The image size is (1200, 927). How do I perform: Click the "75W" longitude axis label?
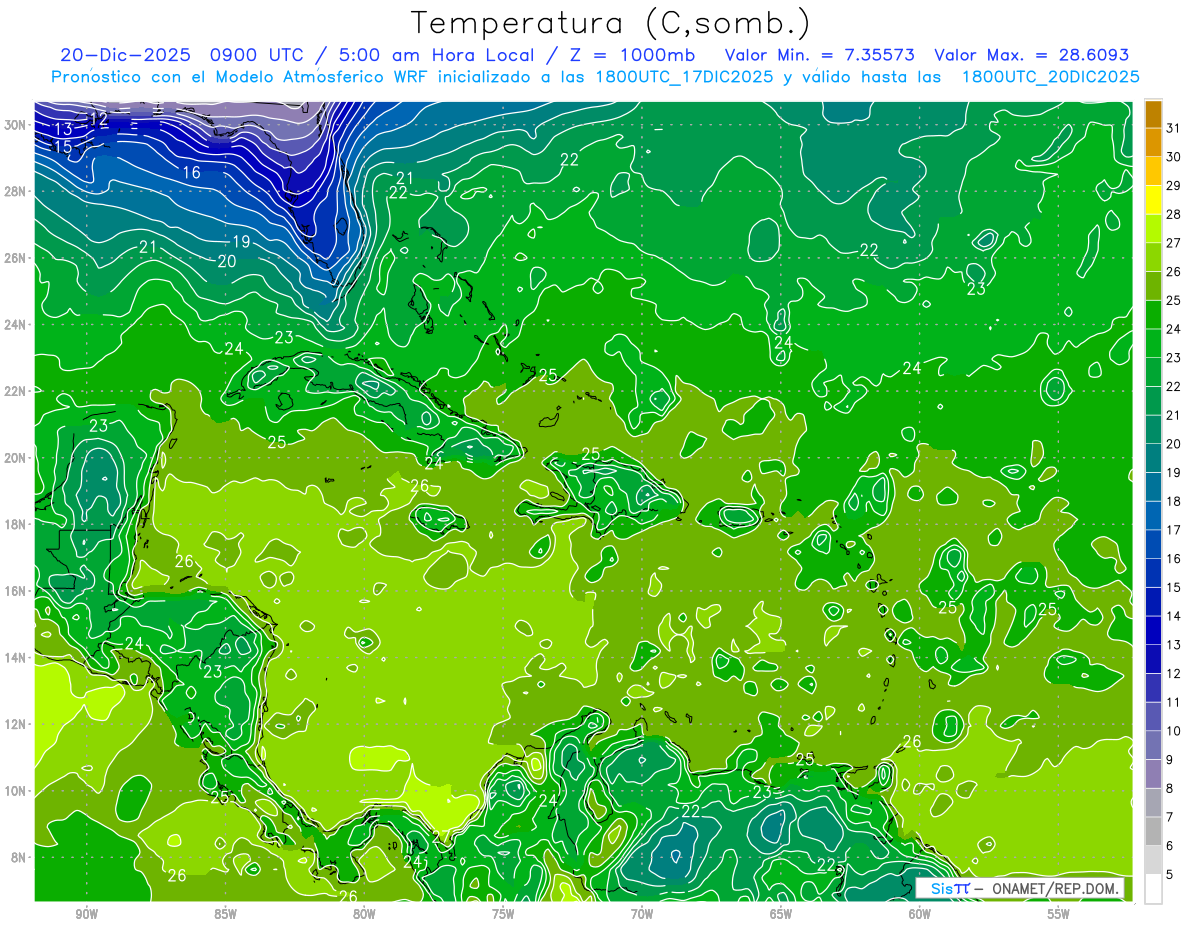tap(503, 914)
